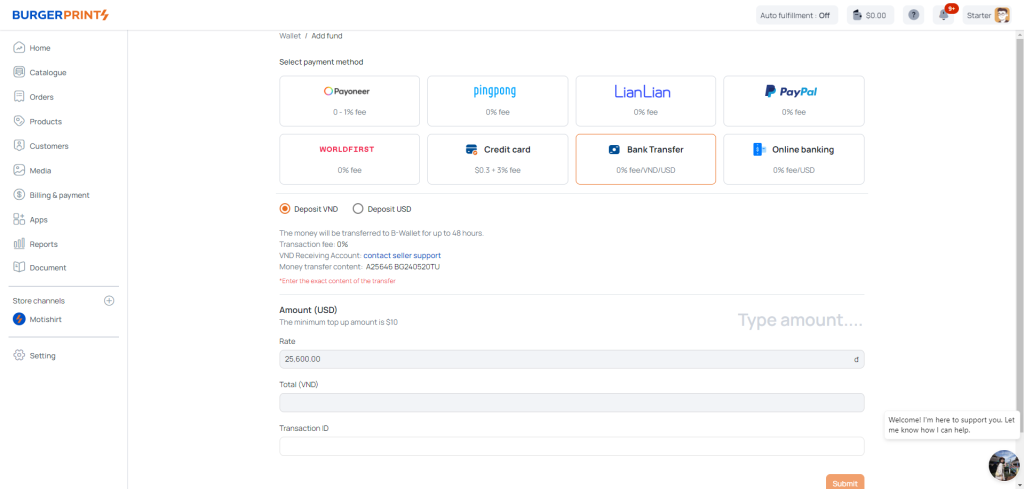The image size is (1024, 489).
Task: Open the Catalogue sidebar icon
Action: point(19,72)
